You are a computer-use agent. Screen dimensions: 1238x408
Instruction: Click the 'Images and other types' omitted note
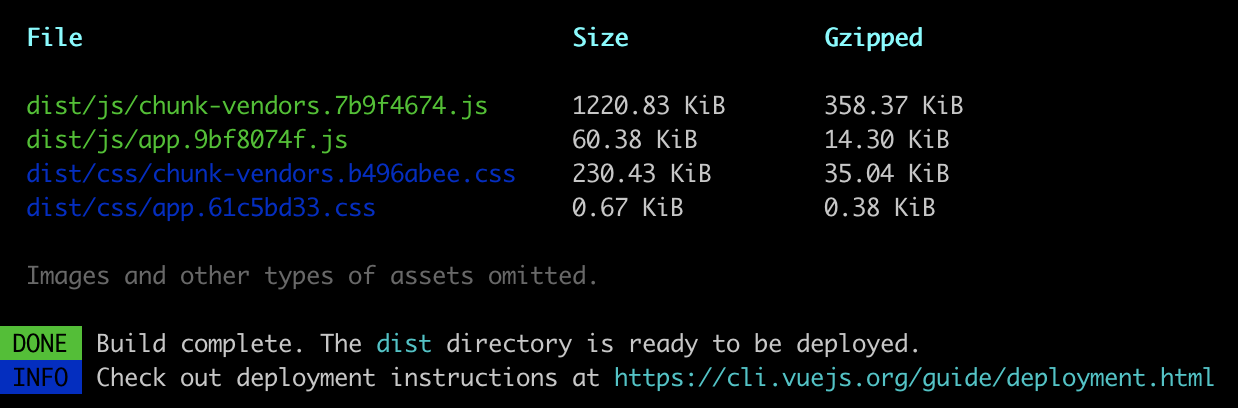point(312,276)
